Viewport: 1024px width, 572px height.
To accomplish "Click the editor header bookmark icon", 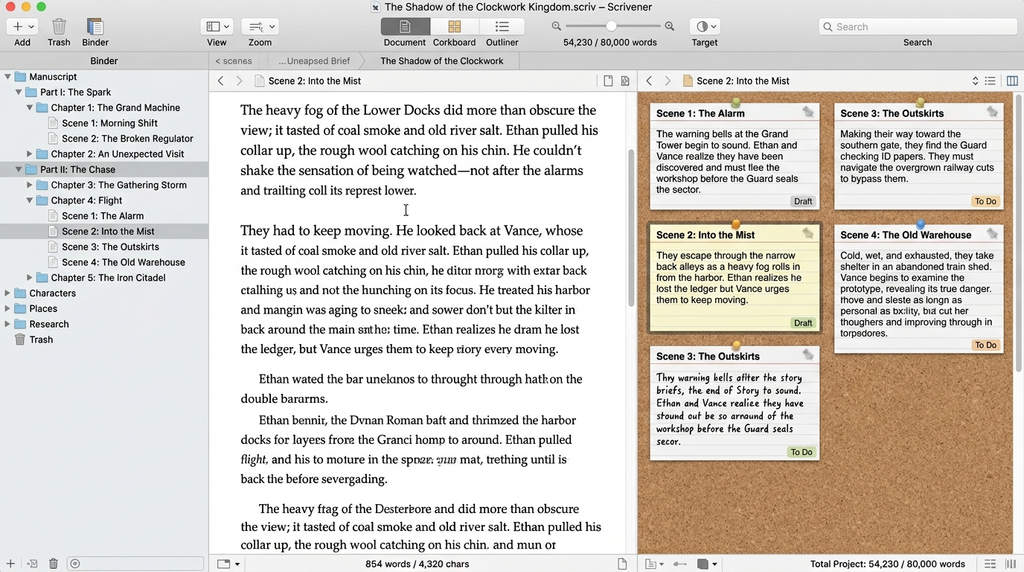I will tap(625, 81).
